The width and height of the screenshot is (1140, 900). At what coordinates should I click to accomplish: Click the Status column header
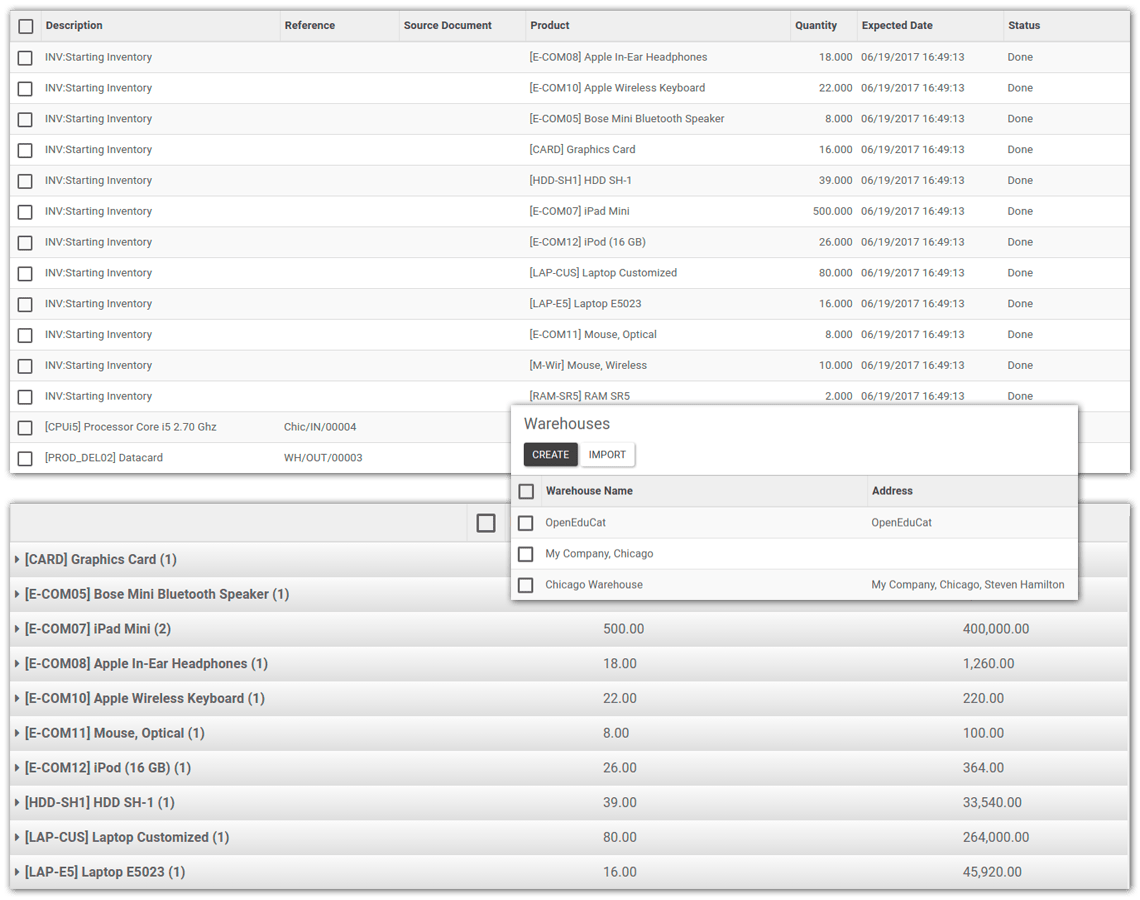coord(1024,25)
